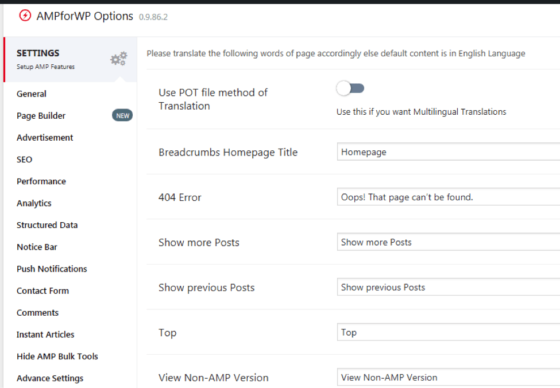
Task: Go to Notice Bar settings
Action: coord(37,247)
